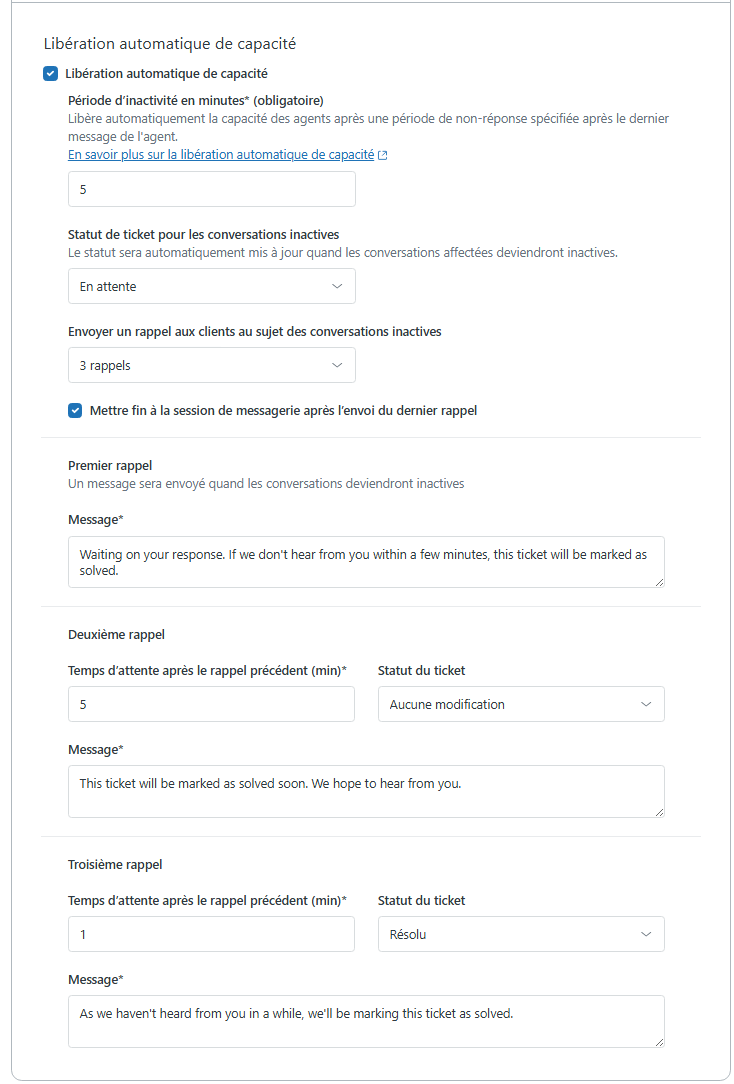Focus the Troisième rappel message text area
The image size is (734, 1084).
[x=365, y=1021]
